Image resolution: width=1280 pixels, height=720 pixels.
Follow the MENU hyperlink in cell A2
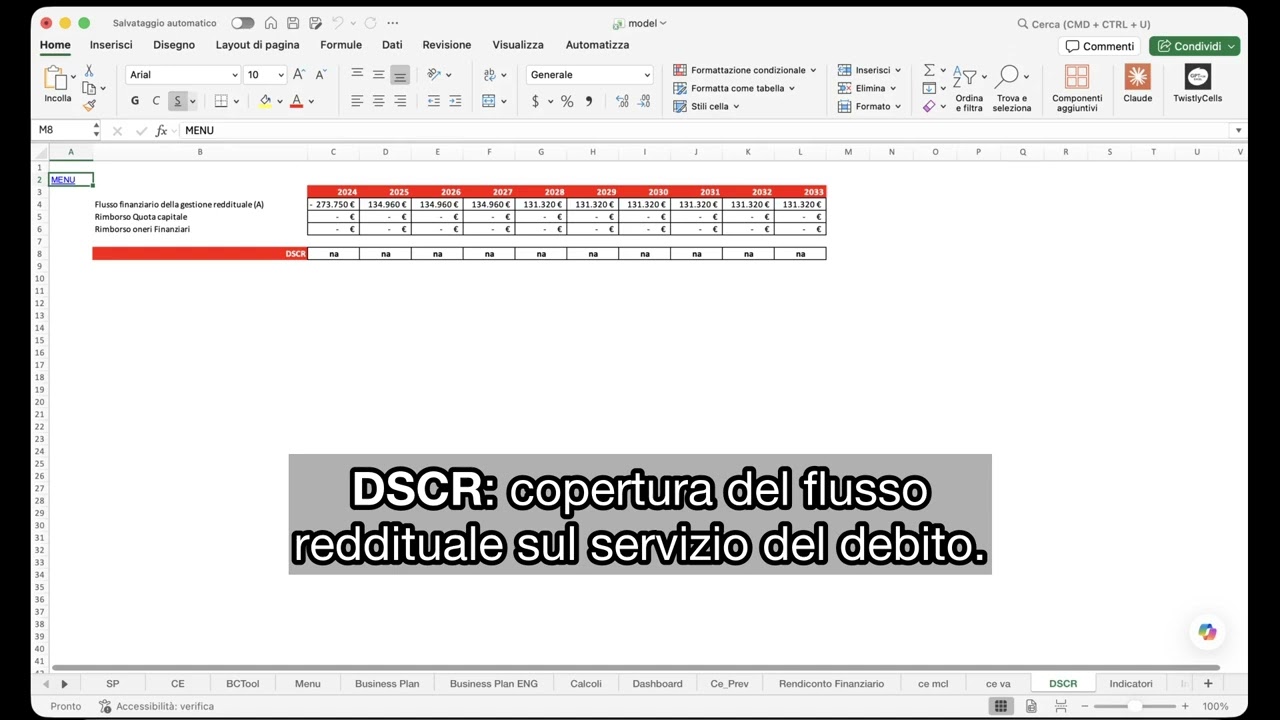click(63, 180)
